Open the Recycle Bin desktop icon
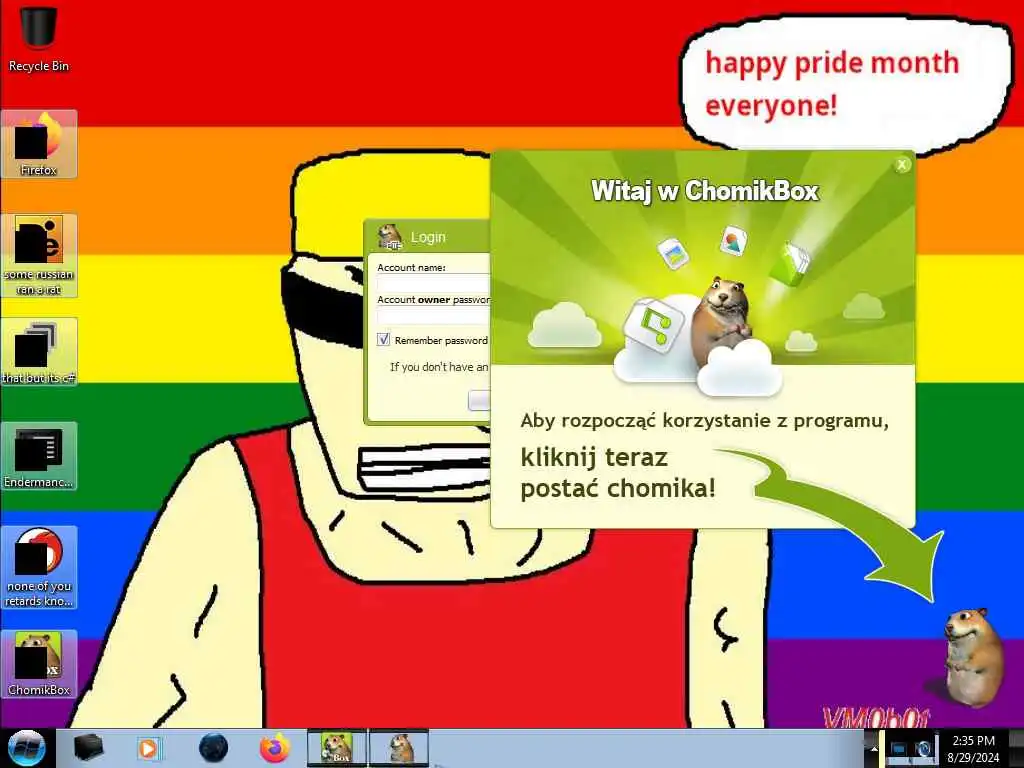 39,39
